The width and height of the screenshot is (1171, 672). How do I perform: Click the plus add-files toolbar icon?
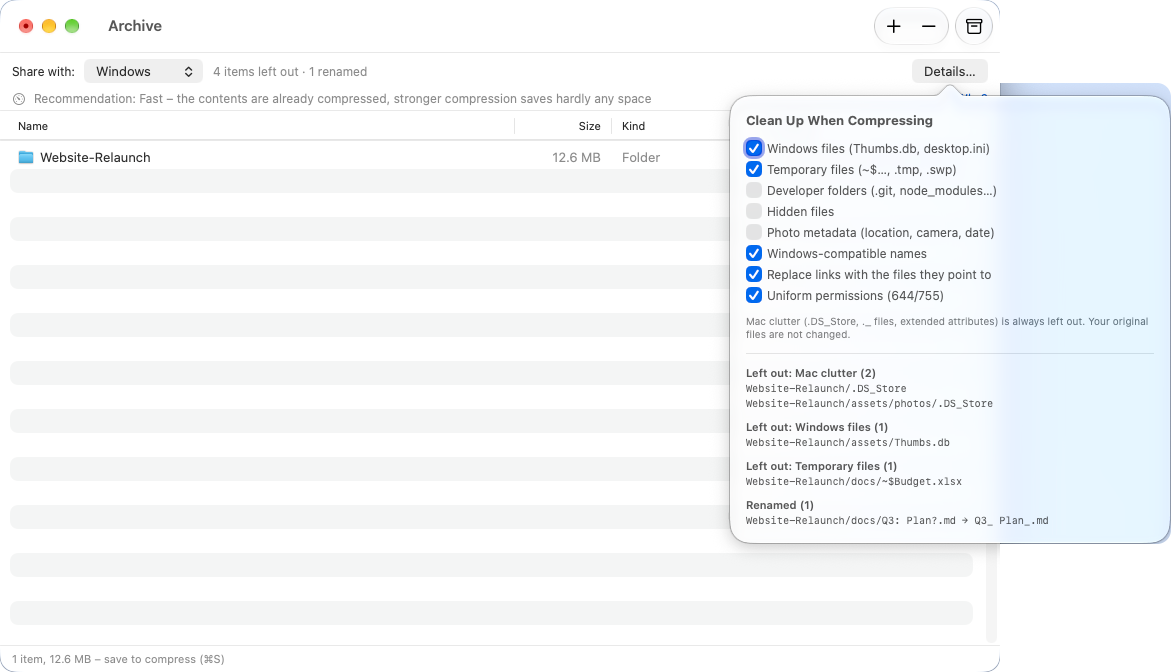pyautogui.click(x=893, y=27)
